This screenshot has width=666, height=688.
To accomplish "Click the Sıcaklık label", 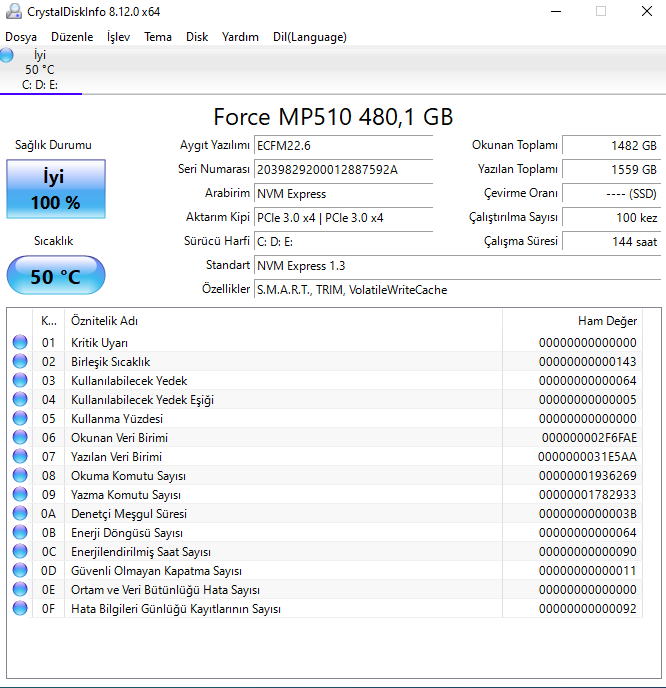I will (54, 241).
